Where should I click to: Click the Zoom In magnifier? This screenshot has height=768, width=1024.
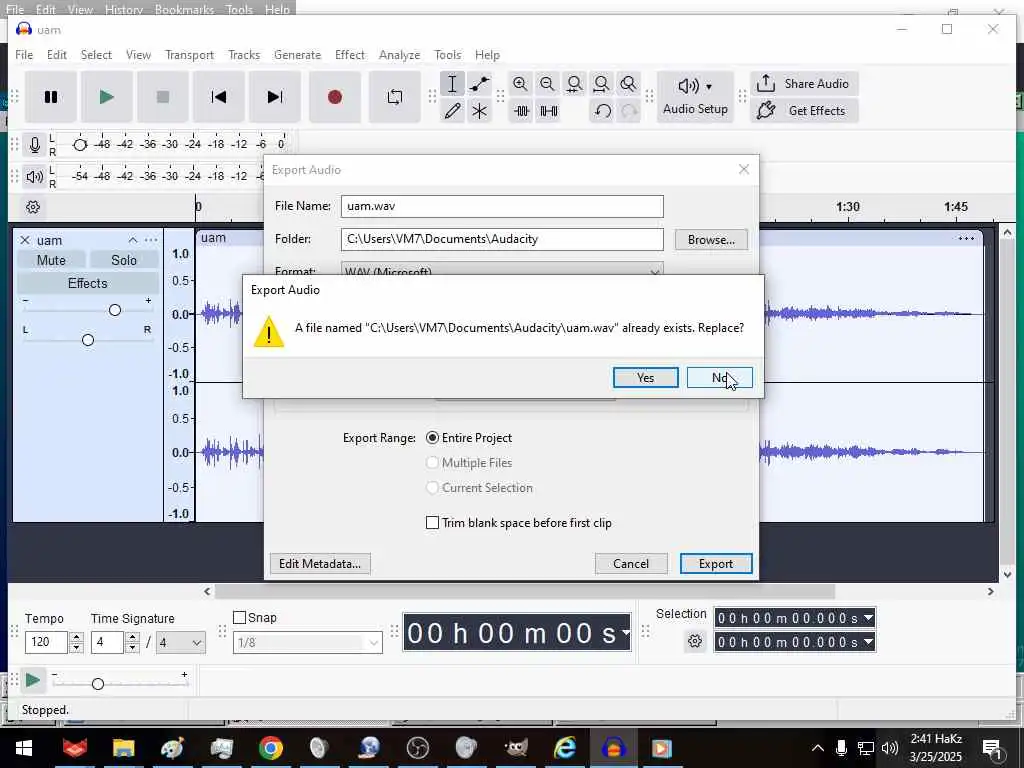pos(520,84)
